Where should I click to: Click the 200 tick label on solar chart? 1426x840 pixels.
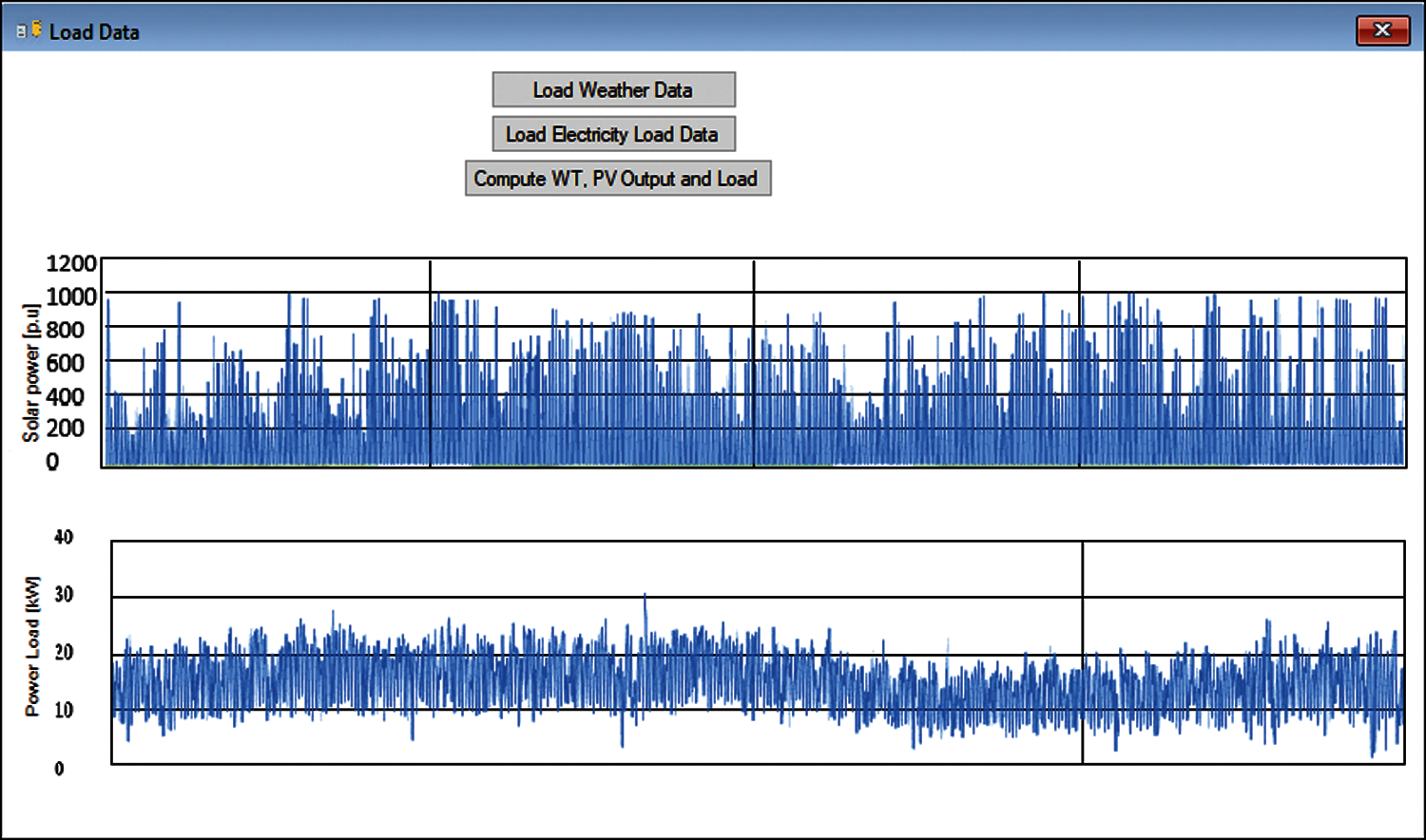click(x=65, y=429)
